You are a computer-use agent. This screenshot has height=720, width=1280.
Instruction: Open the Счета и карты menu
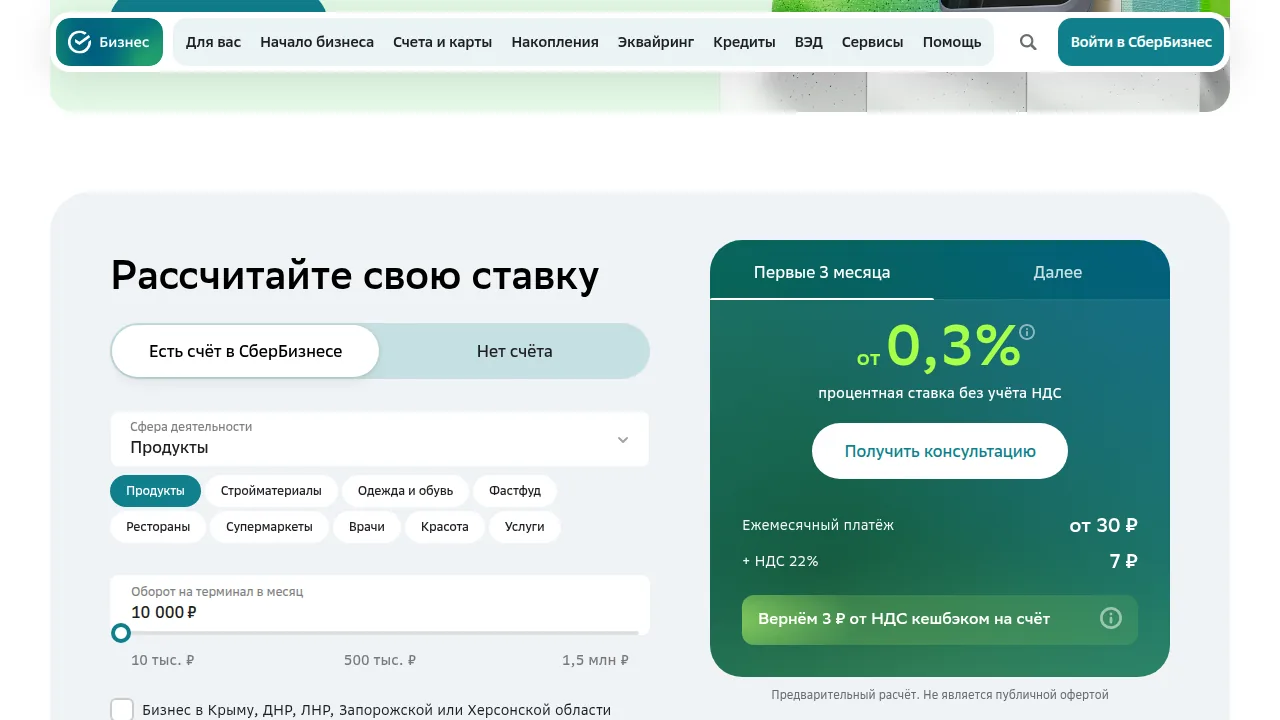click(442, 42)
